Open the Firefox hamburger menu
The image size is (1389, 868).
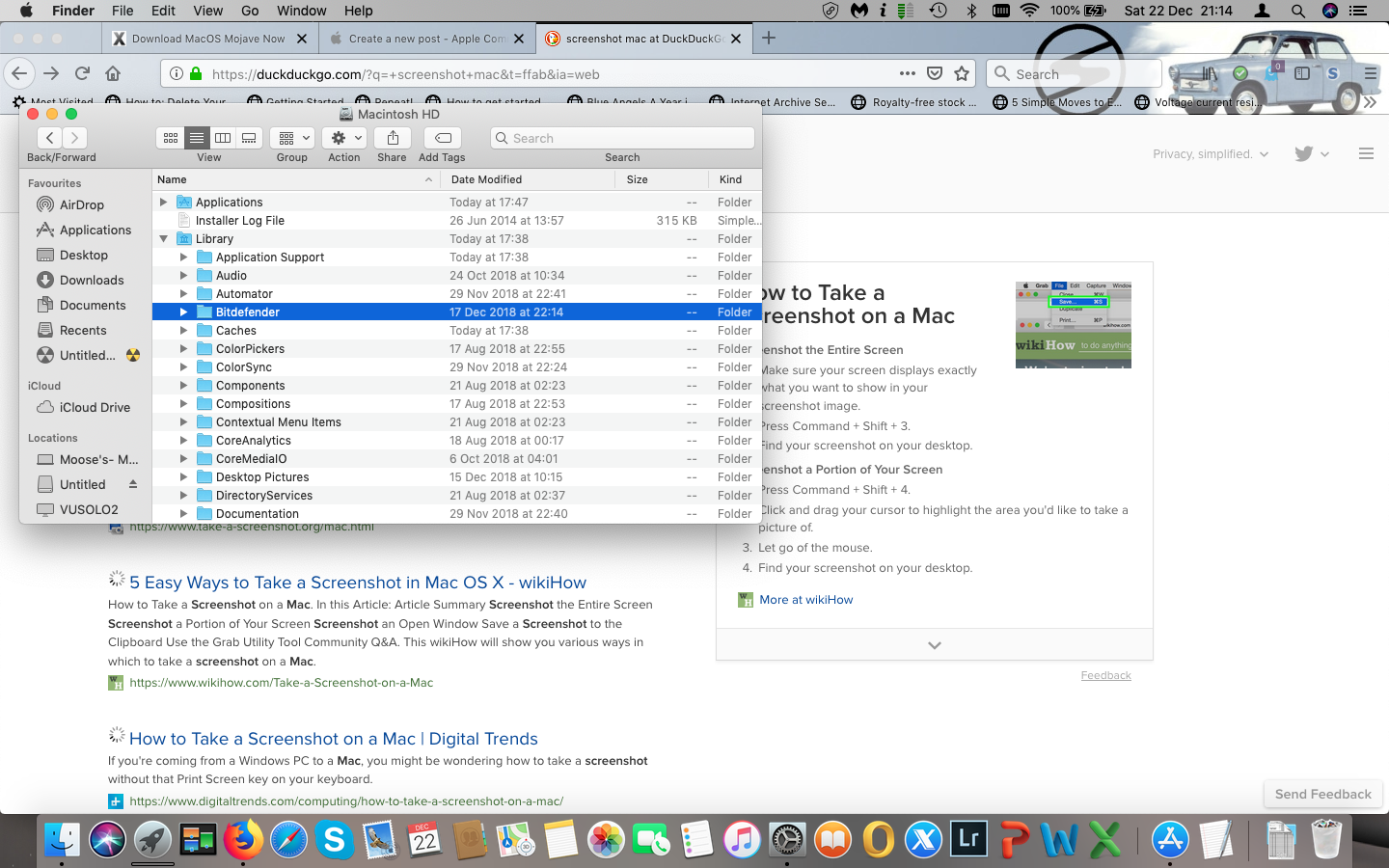pyautogui.click(x=1371, y=73)
